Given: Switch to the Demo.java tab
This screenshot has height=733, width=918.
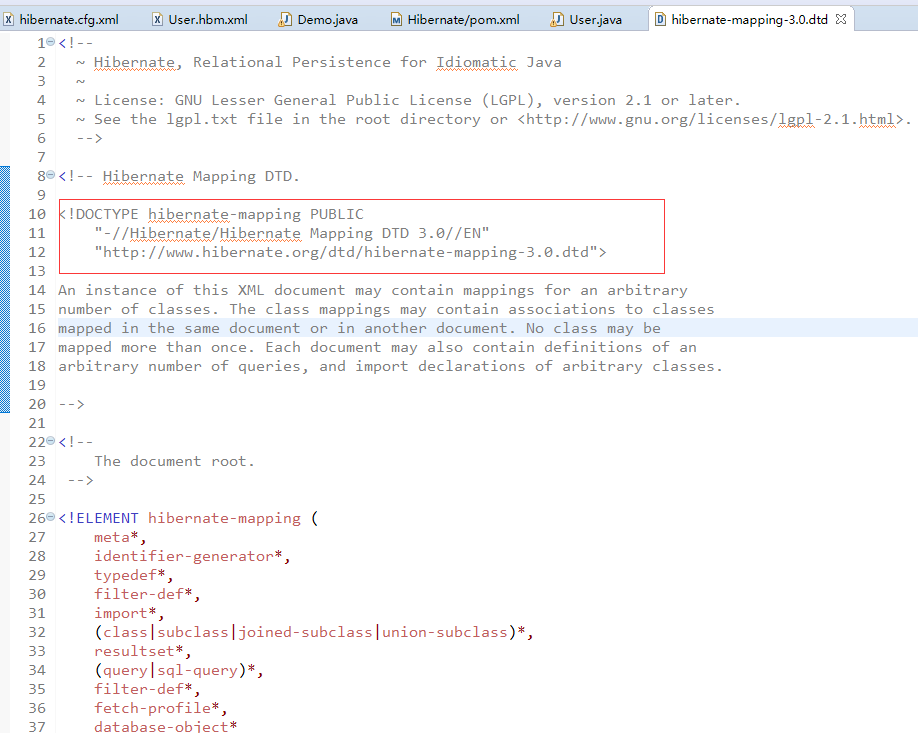Looking at the screenshot, I should (320, 19).
